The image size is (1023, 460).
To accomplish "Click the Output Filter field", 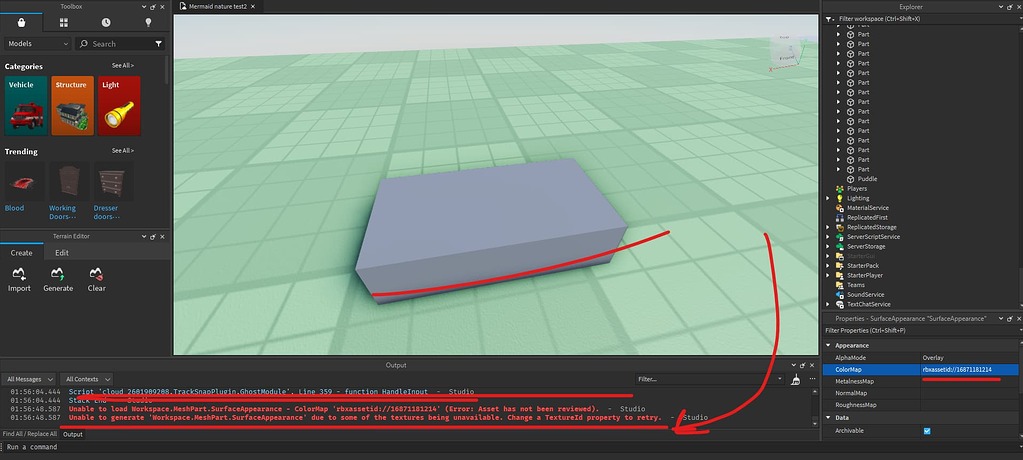I will click(710, 379).
